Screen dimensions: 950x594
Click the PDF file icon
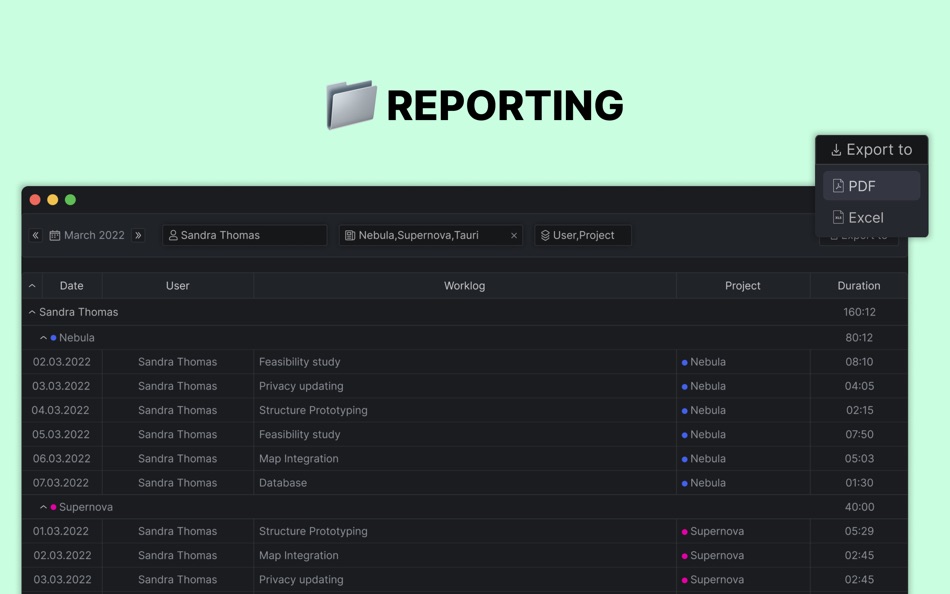[839, 185]
